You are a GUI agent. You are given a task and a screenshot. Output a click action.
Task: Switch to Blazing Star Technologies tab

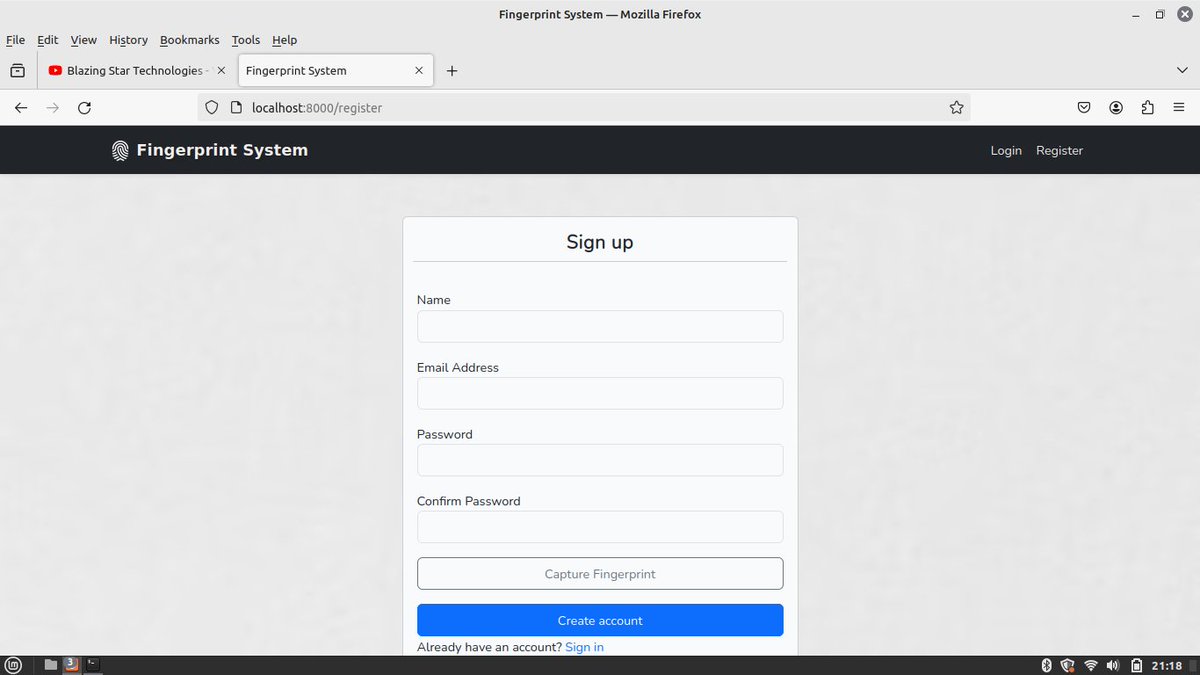coord(137,71)
